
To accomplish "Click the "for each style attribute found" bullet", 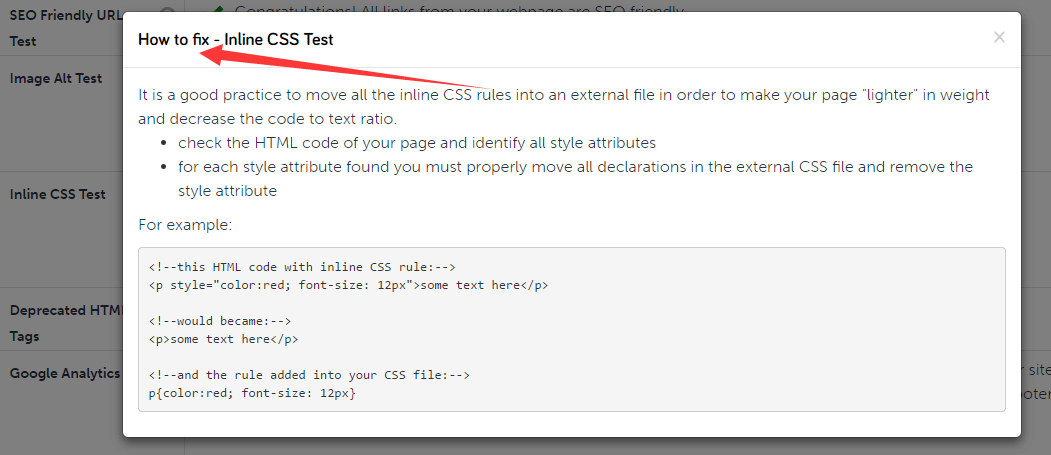I will pos(575,178).
